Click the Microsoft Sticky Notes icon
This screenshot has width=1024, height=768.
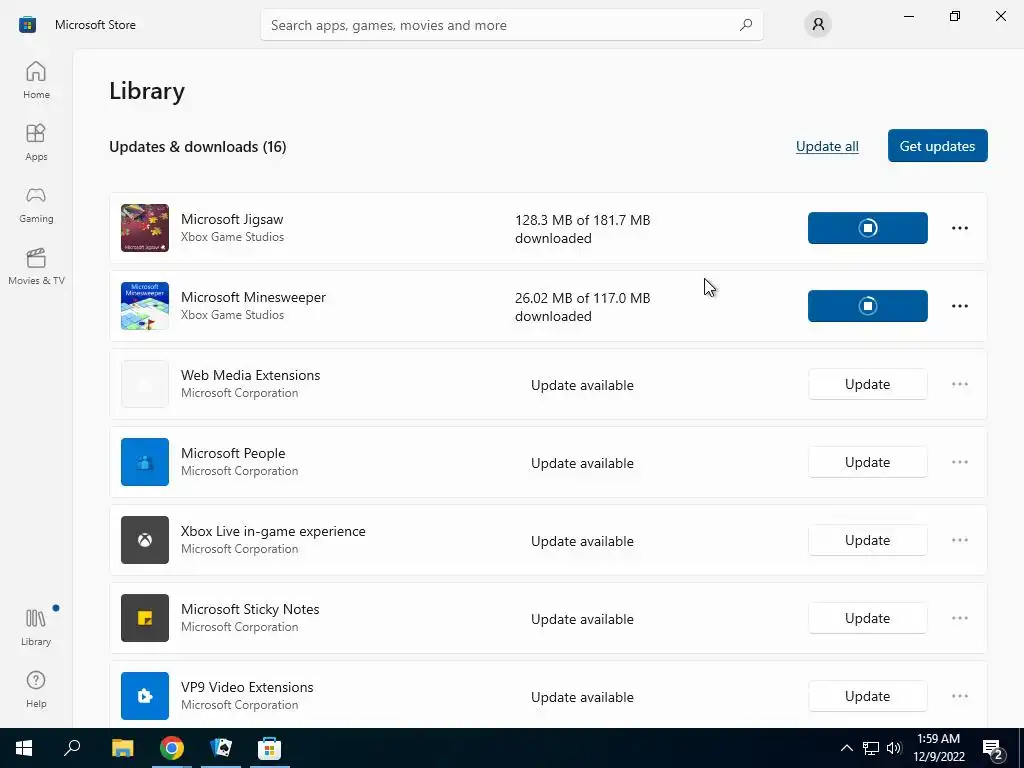click(x=145, y=618)
